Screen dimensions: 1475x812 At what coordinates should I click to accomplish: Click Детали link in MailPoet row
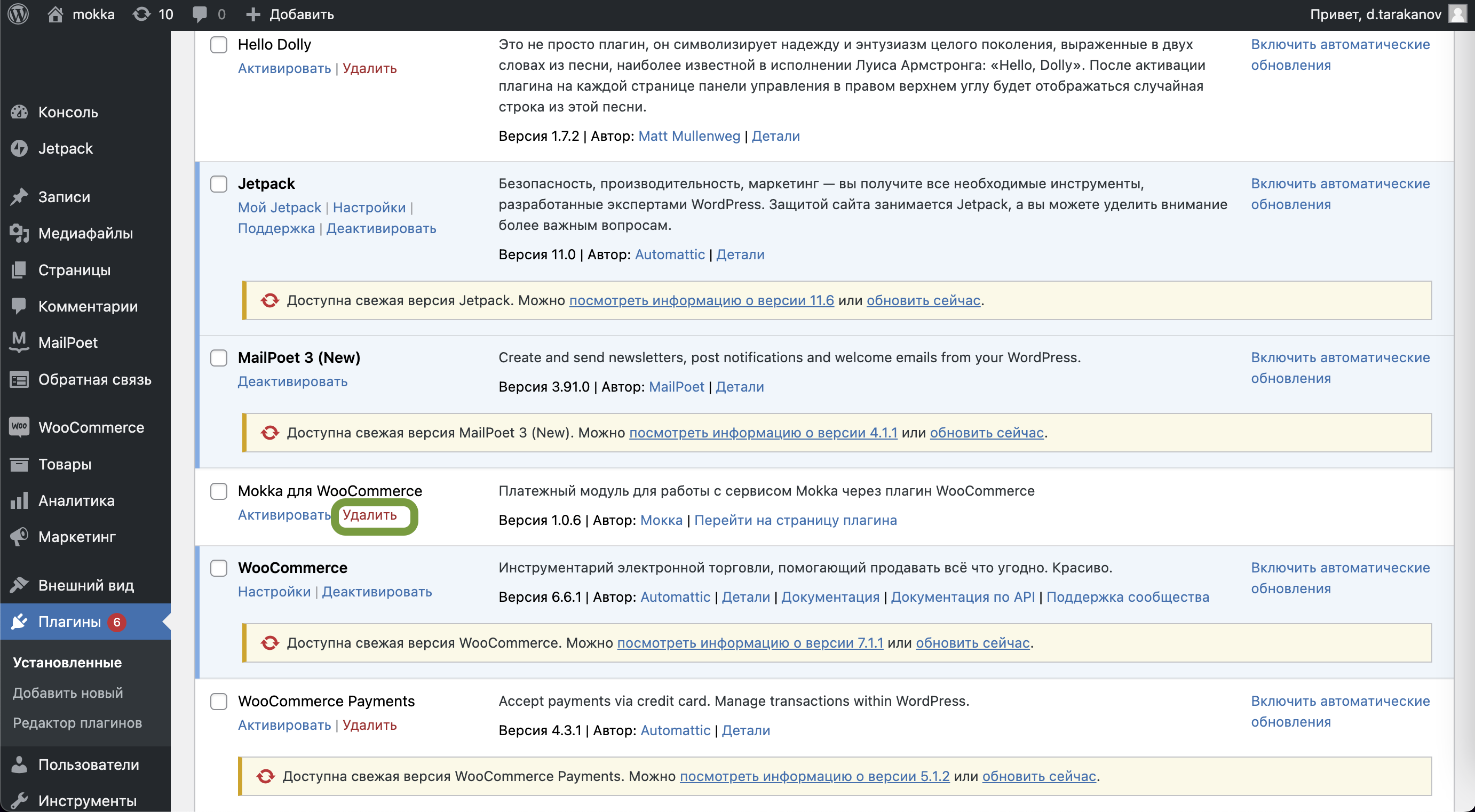[x=740, y=387]
